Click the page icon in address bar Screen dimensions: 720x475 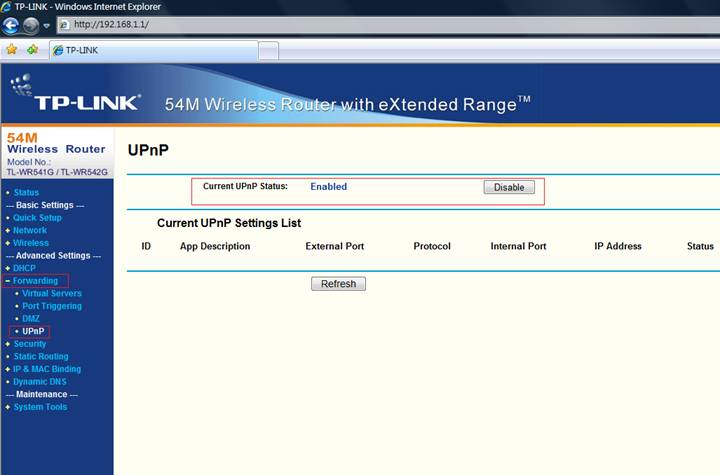point(65,25)
